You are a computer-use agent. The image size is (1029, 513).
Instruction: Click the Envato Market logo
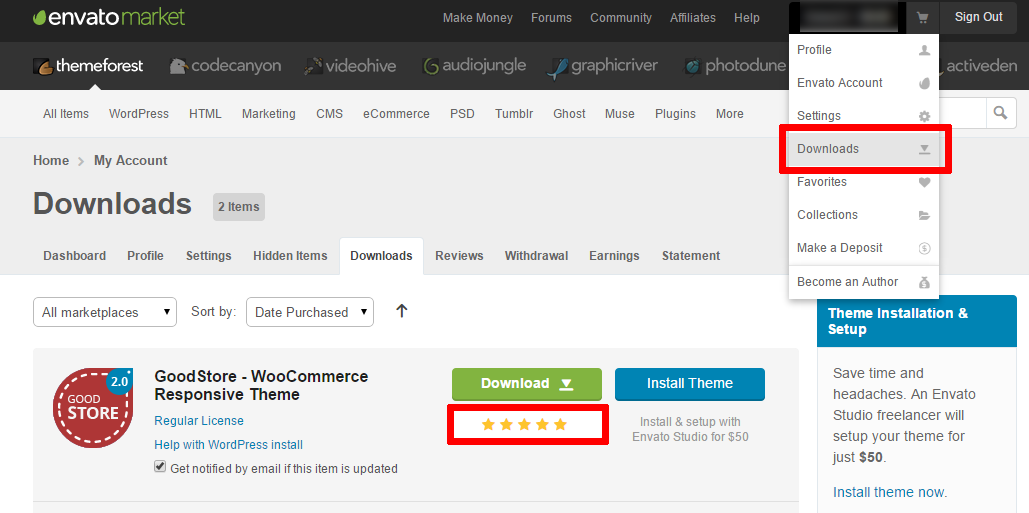[109, 17]
